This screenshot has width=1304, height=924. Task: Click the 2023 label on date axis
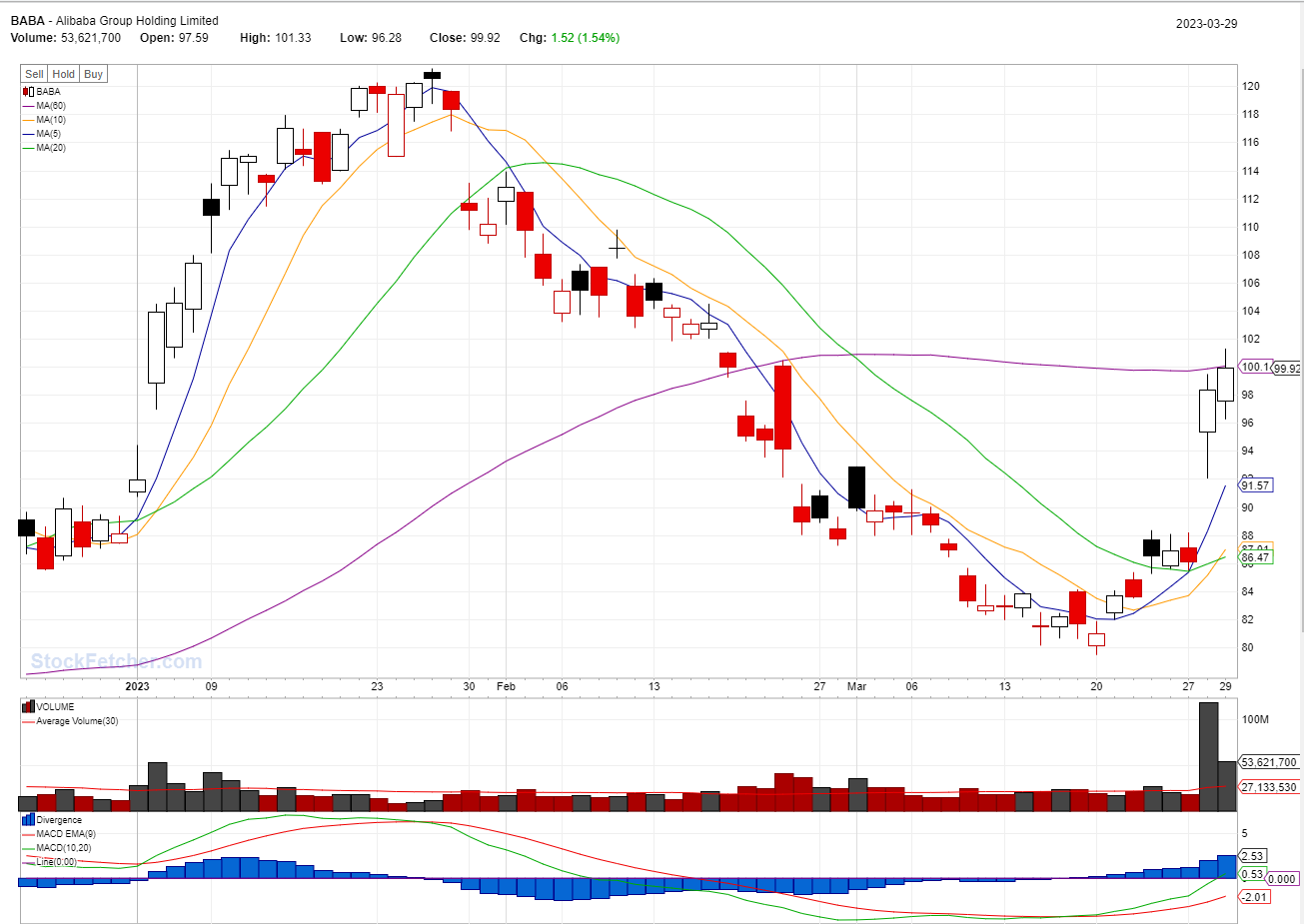pyautogui.click(x=137, y=686)
